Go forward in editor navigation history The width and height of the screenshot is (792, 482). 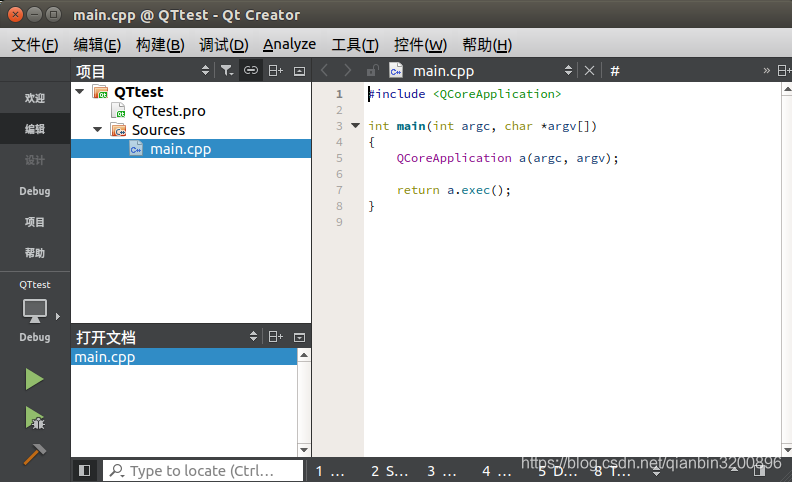(348, 70)
